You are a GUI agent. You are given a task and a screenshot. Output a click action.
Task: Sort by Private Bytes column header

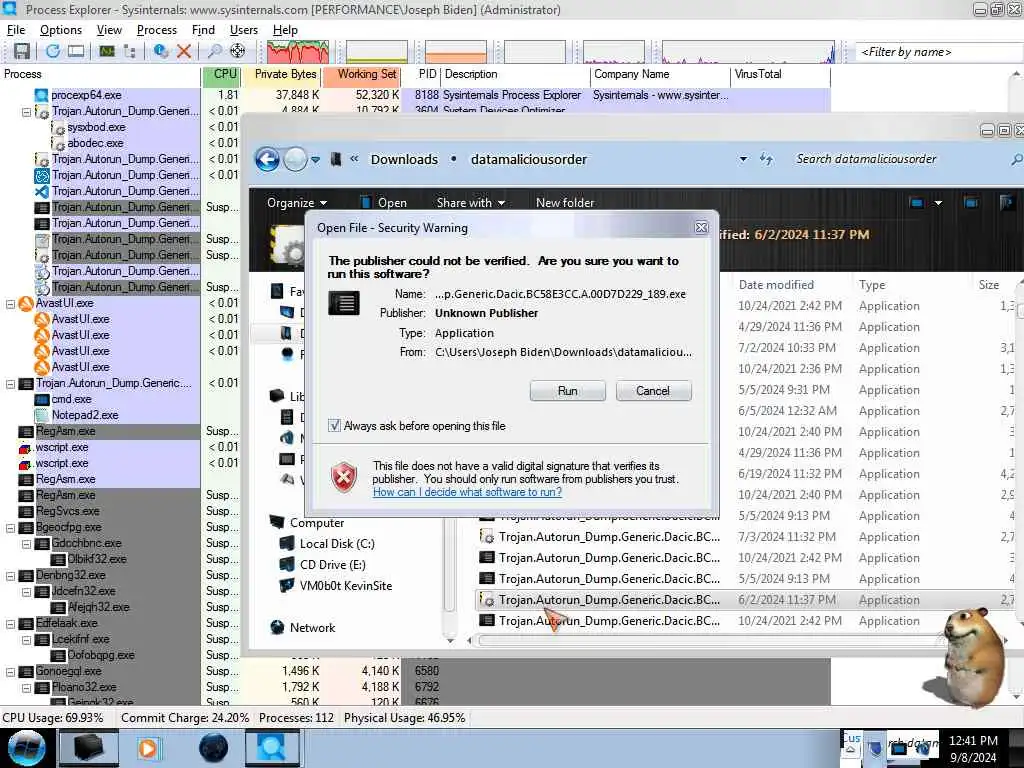(282, 74)
